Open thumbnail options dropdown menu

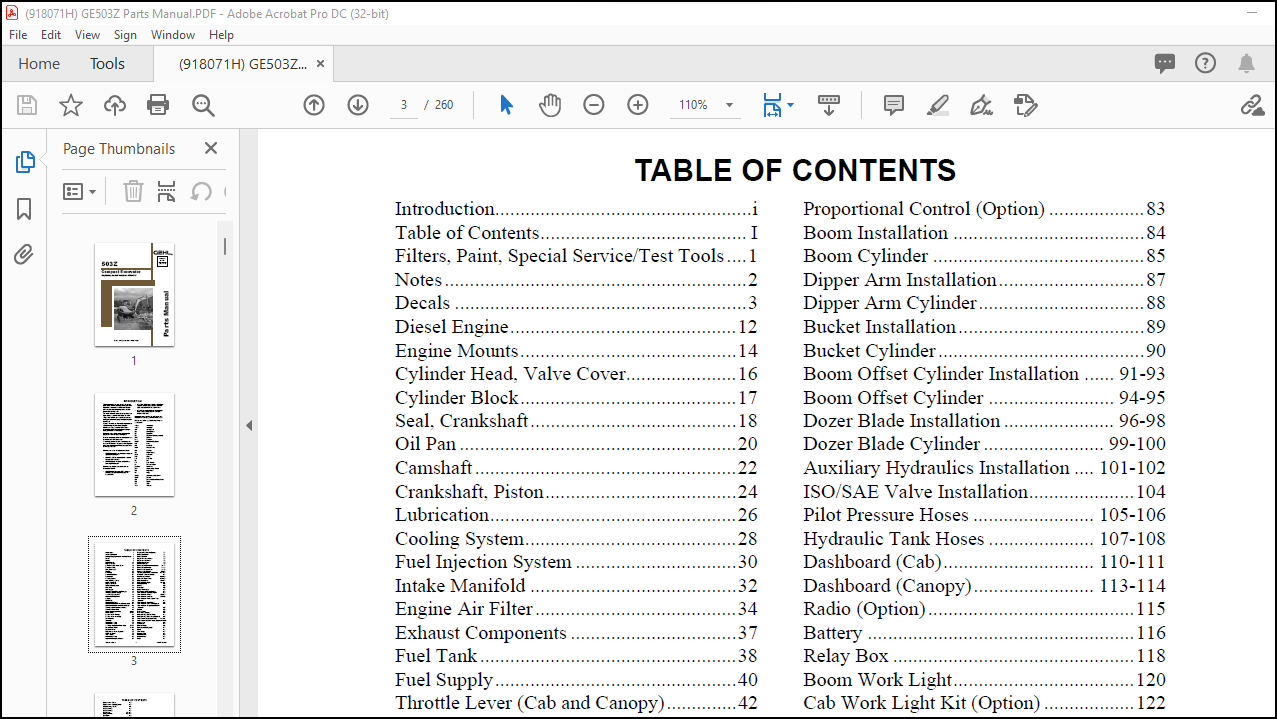click(80, 191)
